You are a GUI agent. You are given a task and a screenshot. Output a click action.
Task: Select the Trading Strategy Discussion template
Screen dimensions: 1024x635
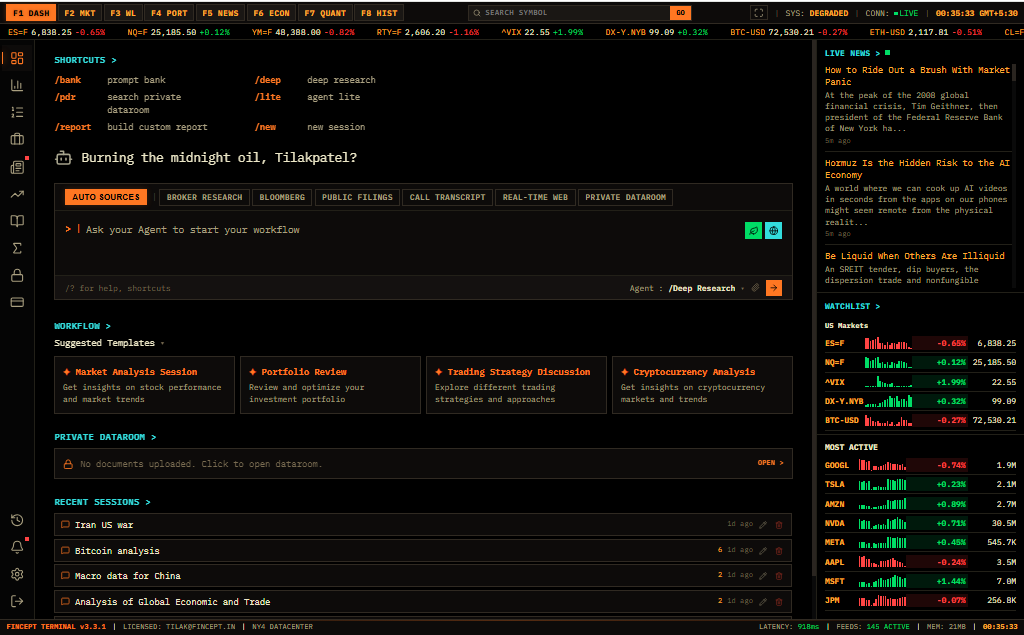517,385
